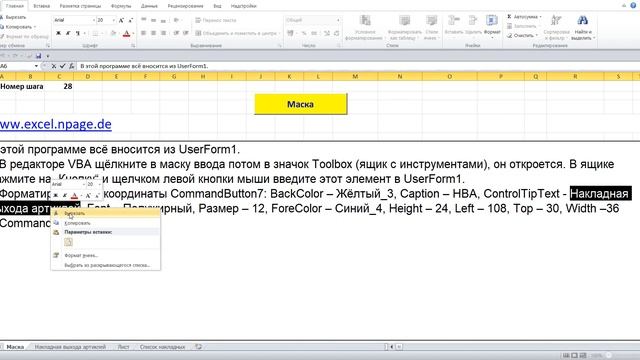Open the ribbon font name Arial combo box
This screenshot has width=640, height=360.
tap(74, 20)
